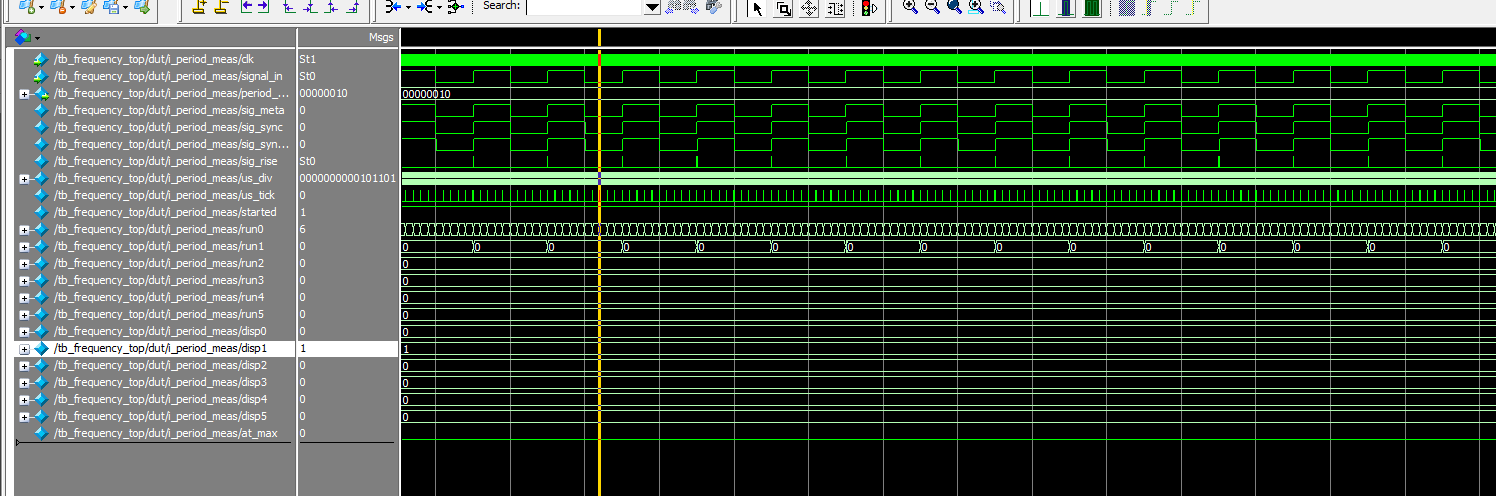Select the i_period_meas/disp5 signal name
The height and width of the screenshot is (496, 1496).
(161, 417)
